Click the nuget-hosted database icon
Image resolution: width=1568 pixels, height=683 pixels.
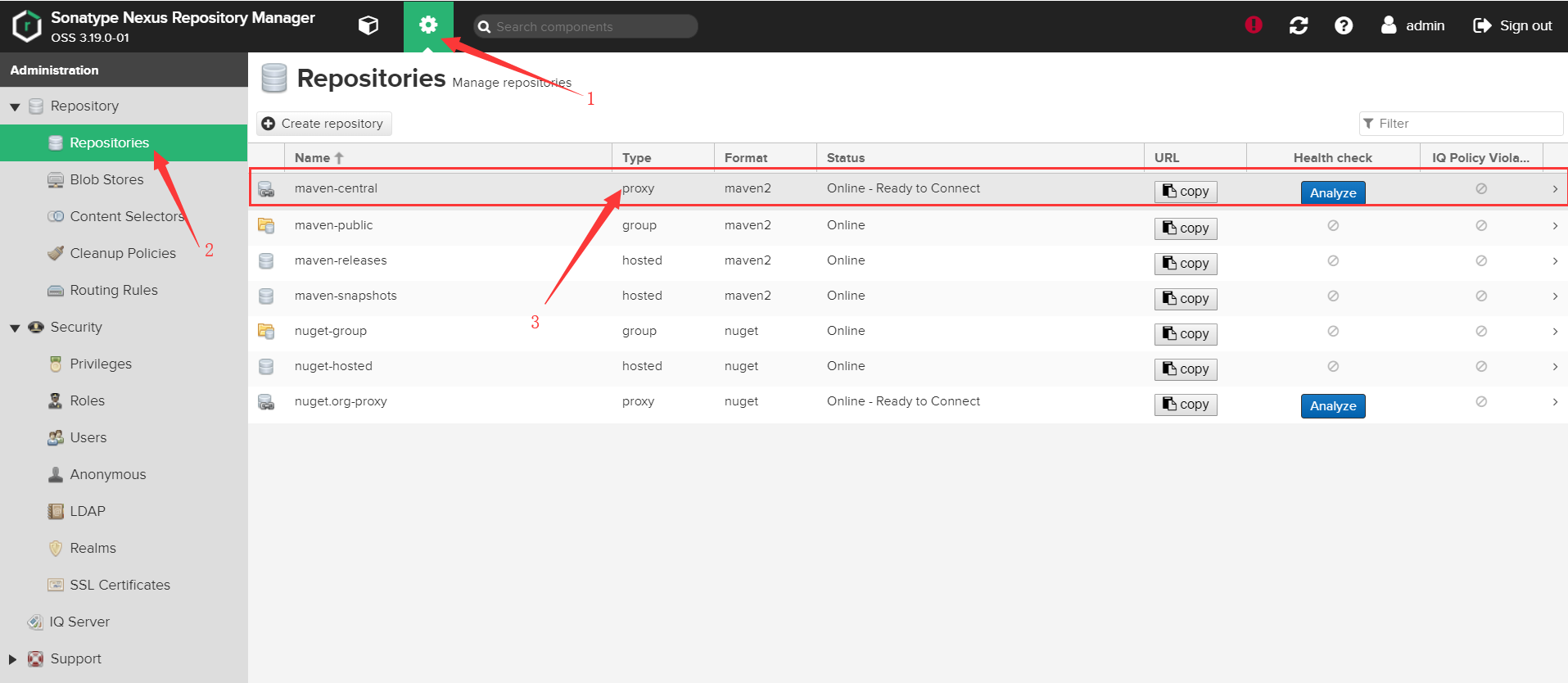pos(266,367)
